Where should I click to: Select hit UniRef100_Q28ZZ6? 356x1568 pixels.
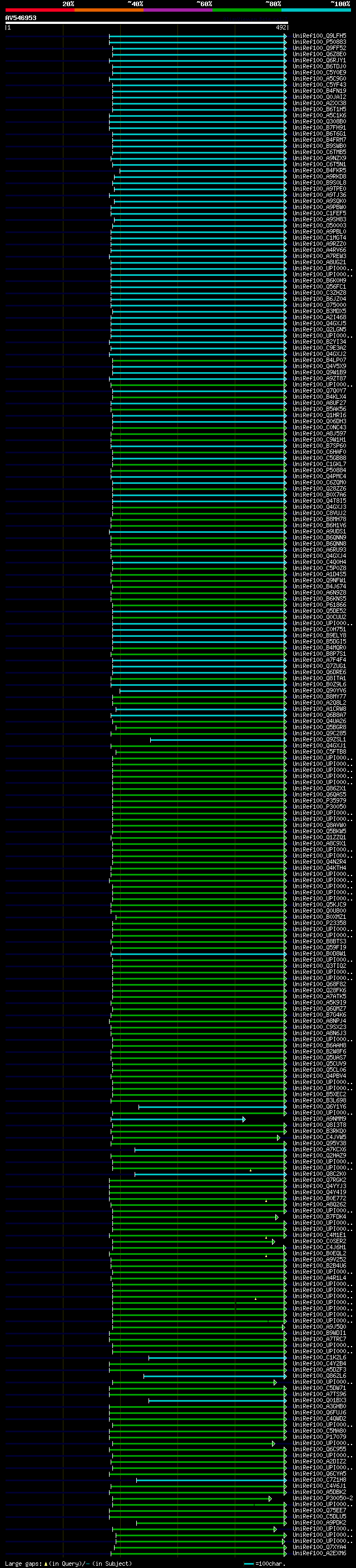(x=319, y=489)
